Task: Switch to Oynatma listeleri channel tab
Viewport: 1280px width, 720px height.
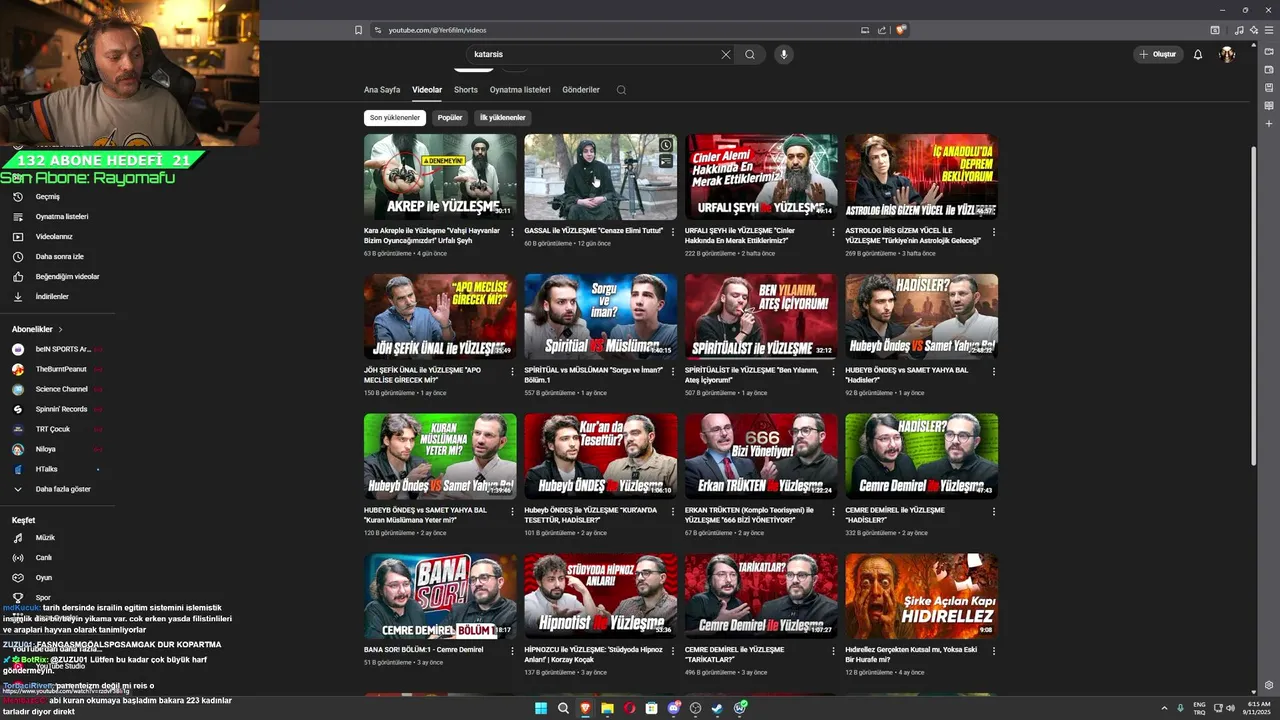Action: click(x=520, y=90)
